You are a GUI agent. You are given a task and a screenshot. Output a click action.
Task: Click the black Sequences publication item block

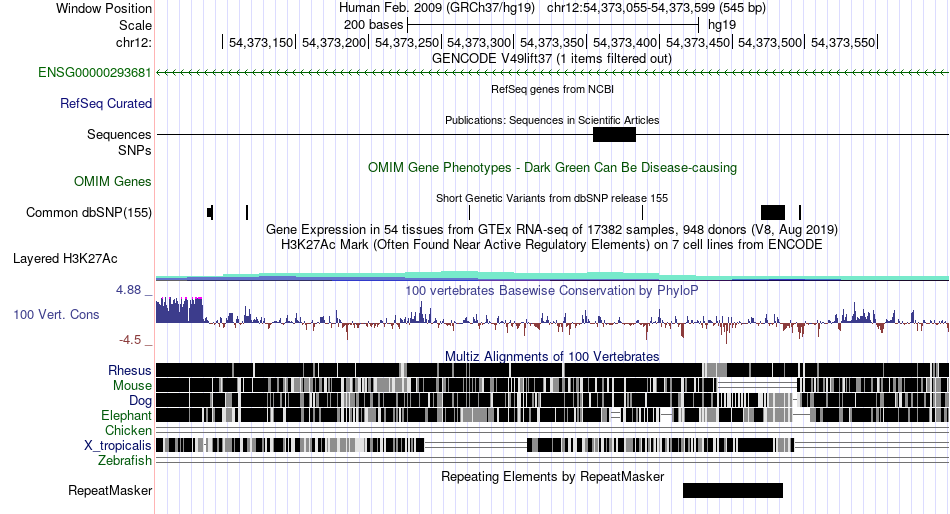click(614, 135)
